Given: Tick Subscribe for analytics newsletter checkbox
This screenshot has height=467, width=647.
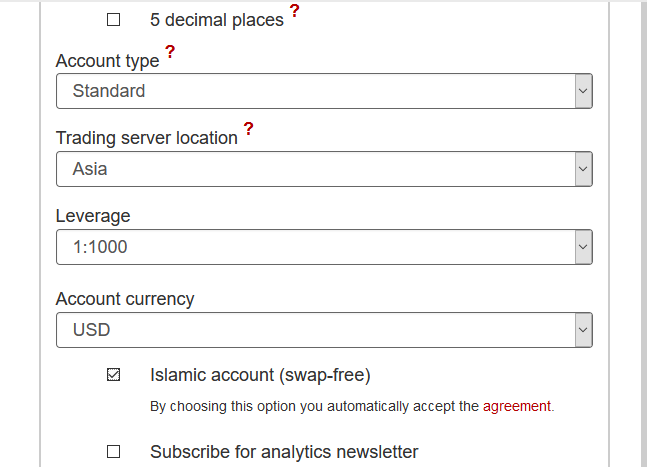Looking at the screenshot, I should coord(113,451).
